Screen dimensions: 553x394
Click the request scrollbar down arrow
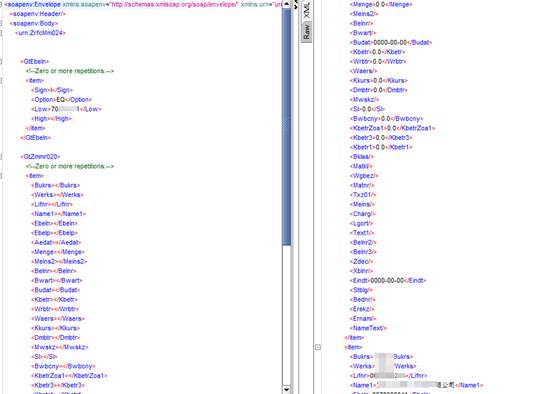287,389
